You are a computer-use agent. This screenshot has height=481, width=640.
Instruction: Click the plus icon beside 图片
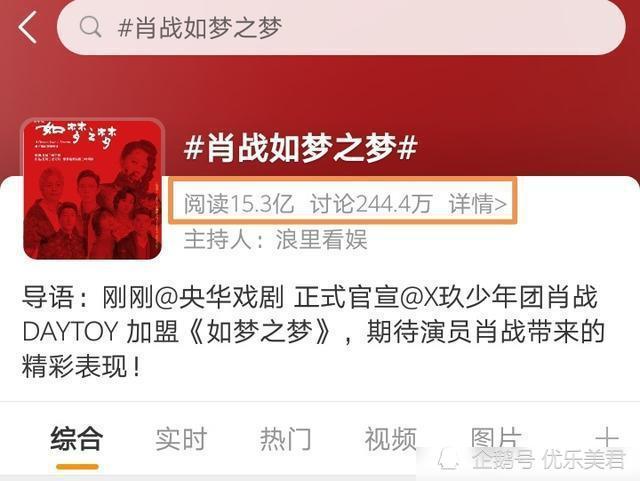607,438
